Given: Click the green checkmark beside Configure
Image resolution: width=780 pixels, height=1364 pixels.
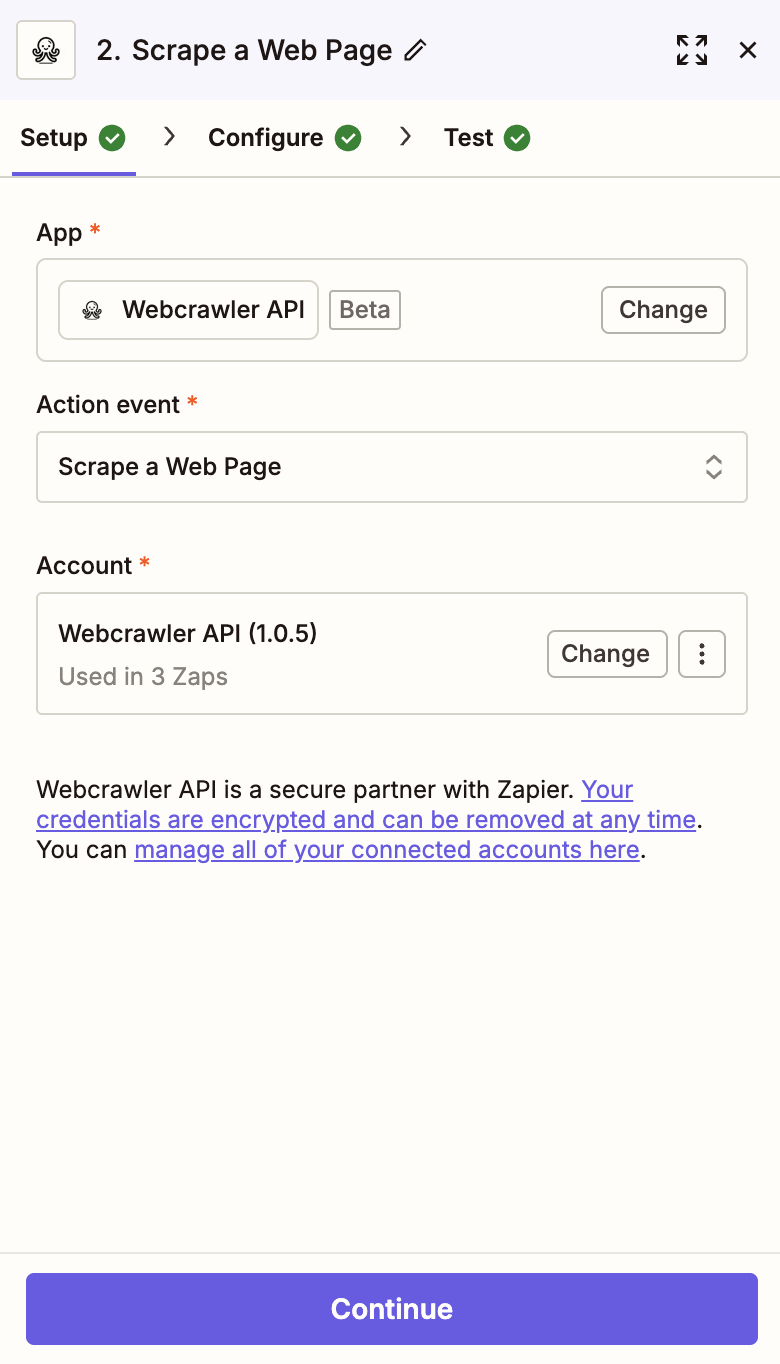Looking at the screenshot, I should (x=348, y=138).
